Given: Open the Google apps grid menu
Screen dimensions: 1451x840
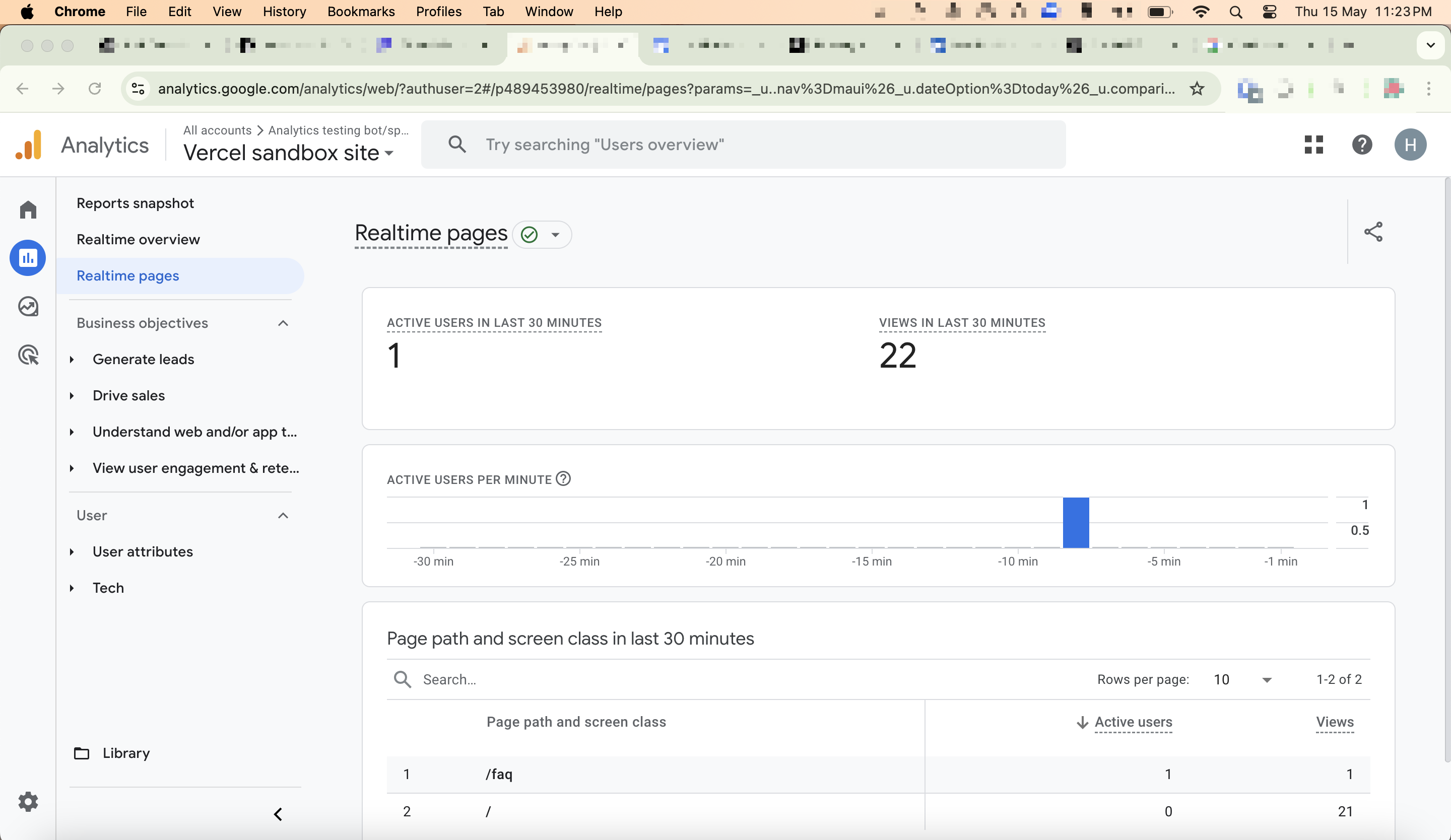Looking at the screenshot, I should point(1313,145).
